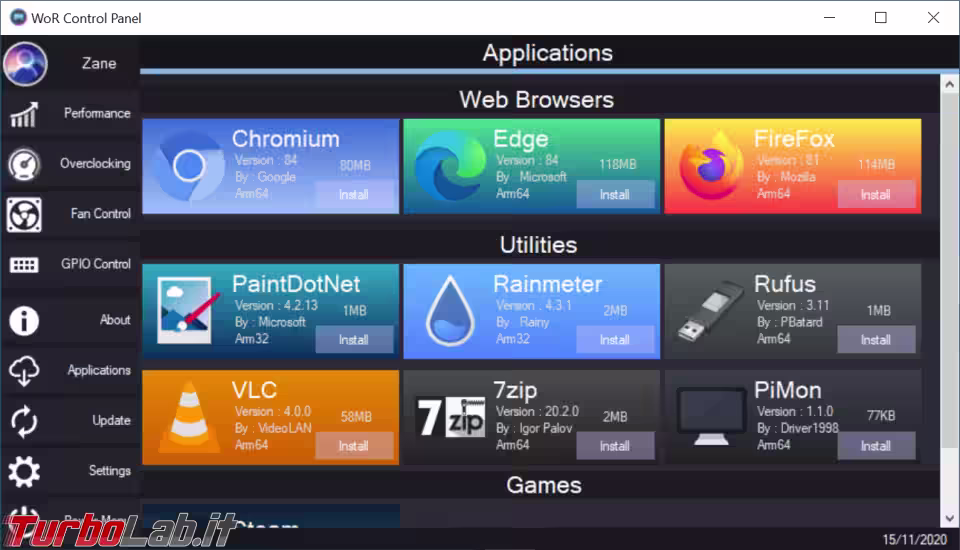Click 7zip author Igor Pavlov text
The height and width of the screenshot is (550, 960).
tap(534, 428)
